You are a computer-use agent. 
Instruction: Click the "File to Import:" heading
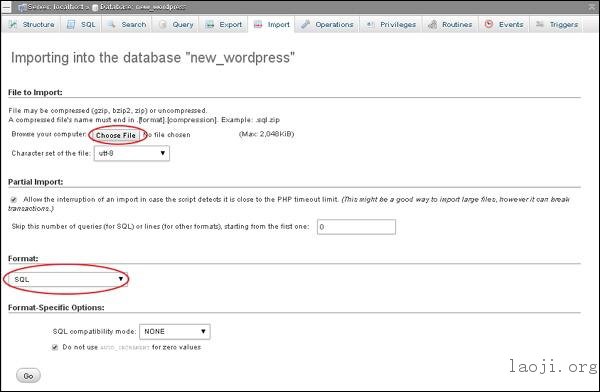tap(35, 92)
